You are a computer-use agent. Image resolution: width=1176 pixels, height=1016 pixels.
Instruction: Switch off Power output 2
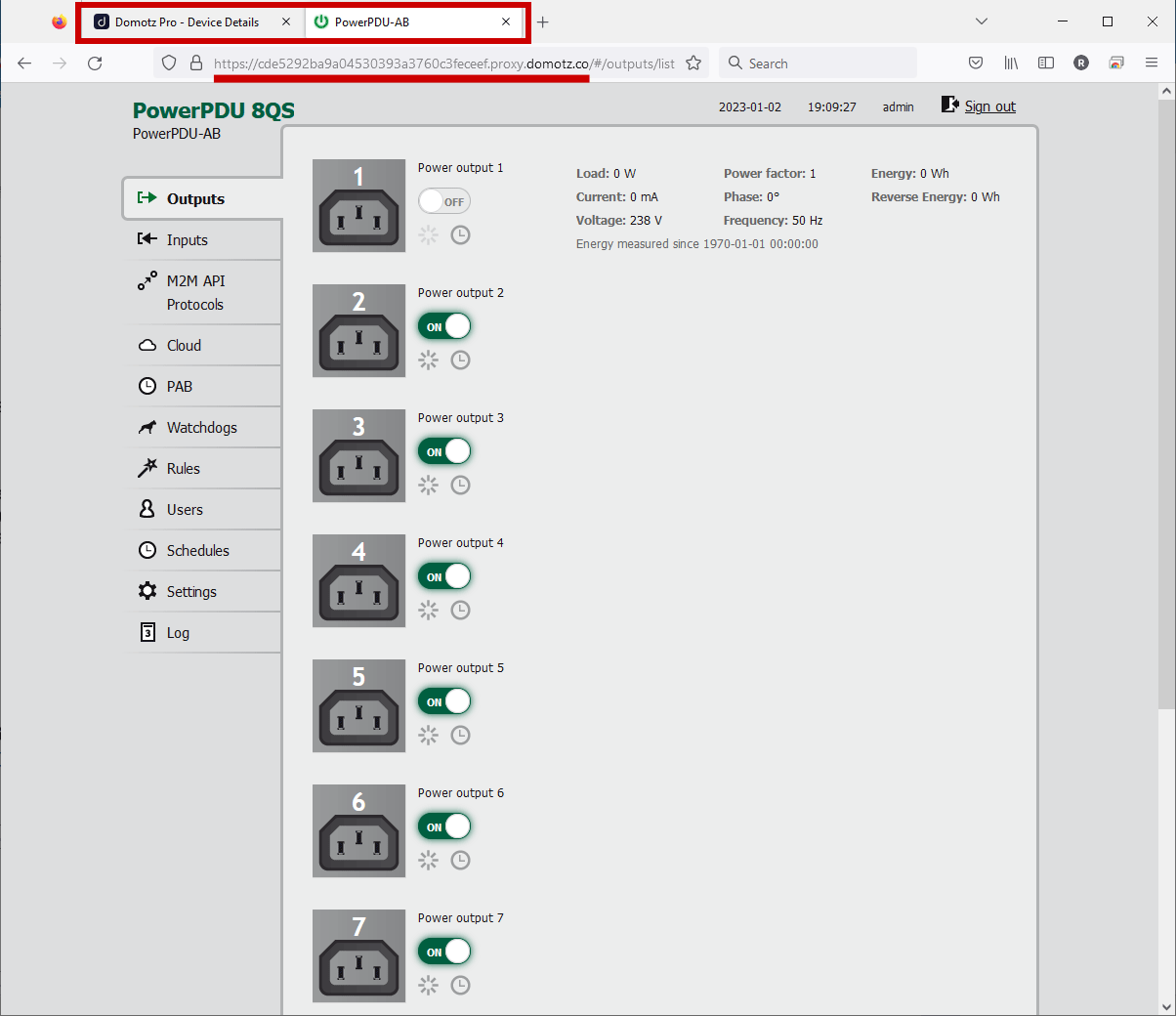point(444,326)
